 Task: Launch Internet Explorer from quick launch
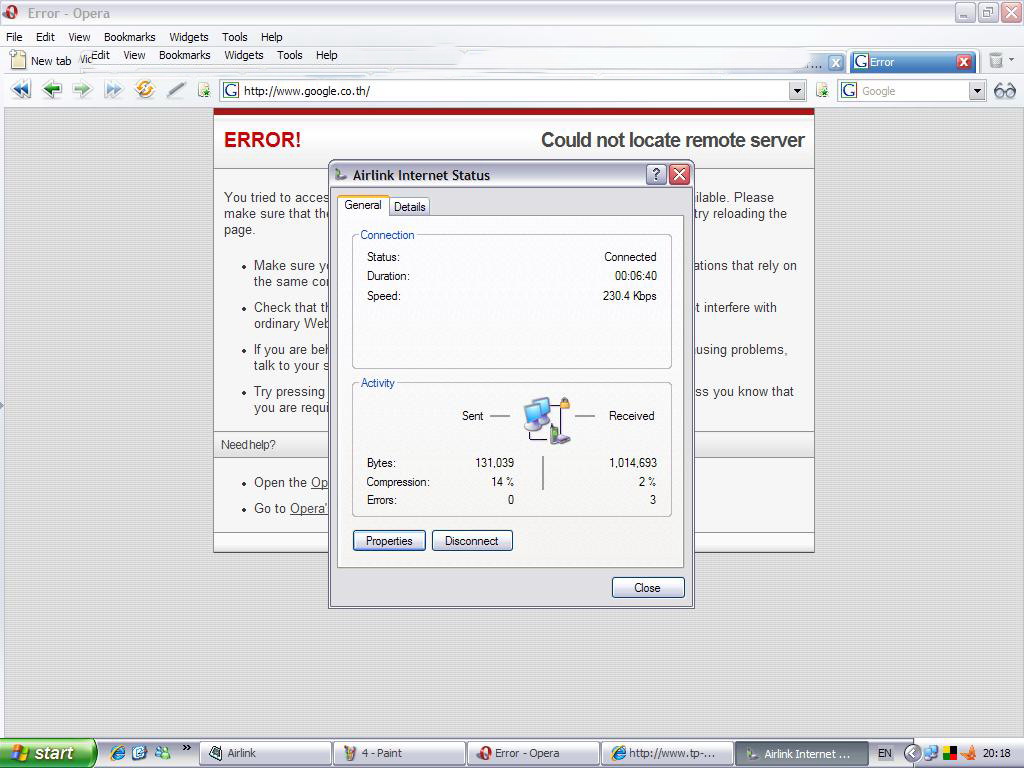118,752
